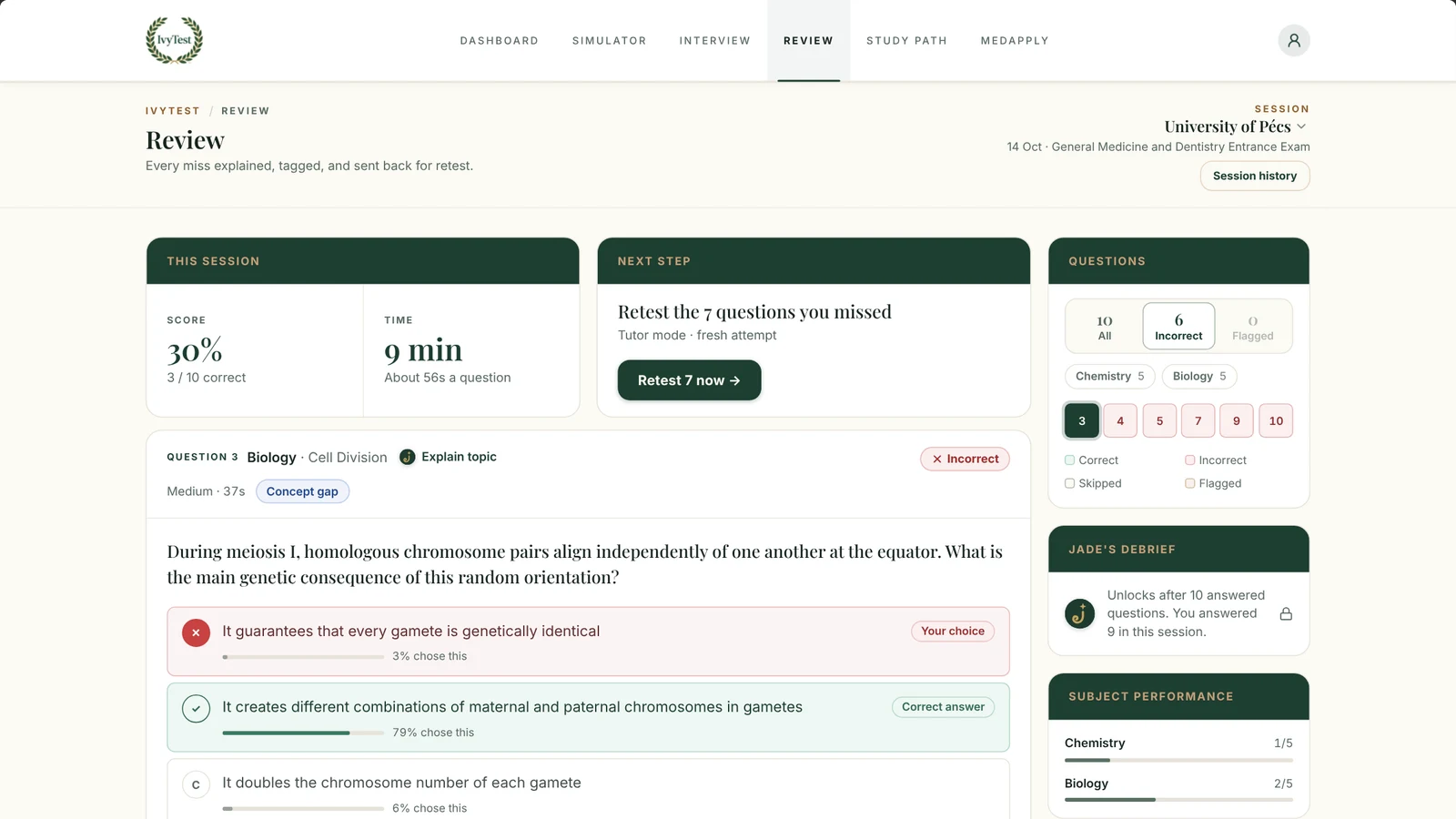Select answer 'It doubles the chromosome number of each gamete'
Viewport: 1456px width, 819px height.
(x=588, y=790)
